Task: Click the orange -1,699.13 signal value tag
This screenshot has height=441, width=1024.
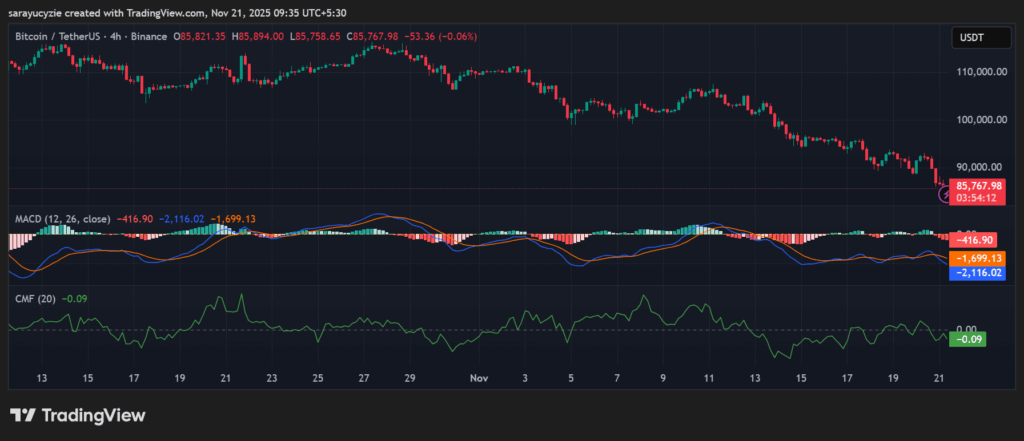Action: click(980, 257)
